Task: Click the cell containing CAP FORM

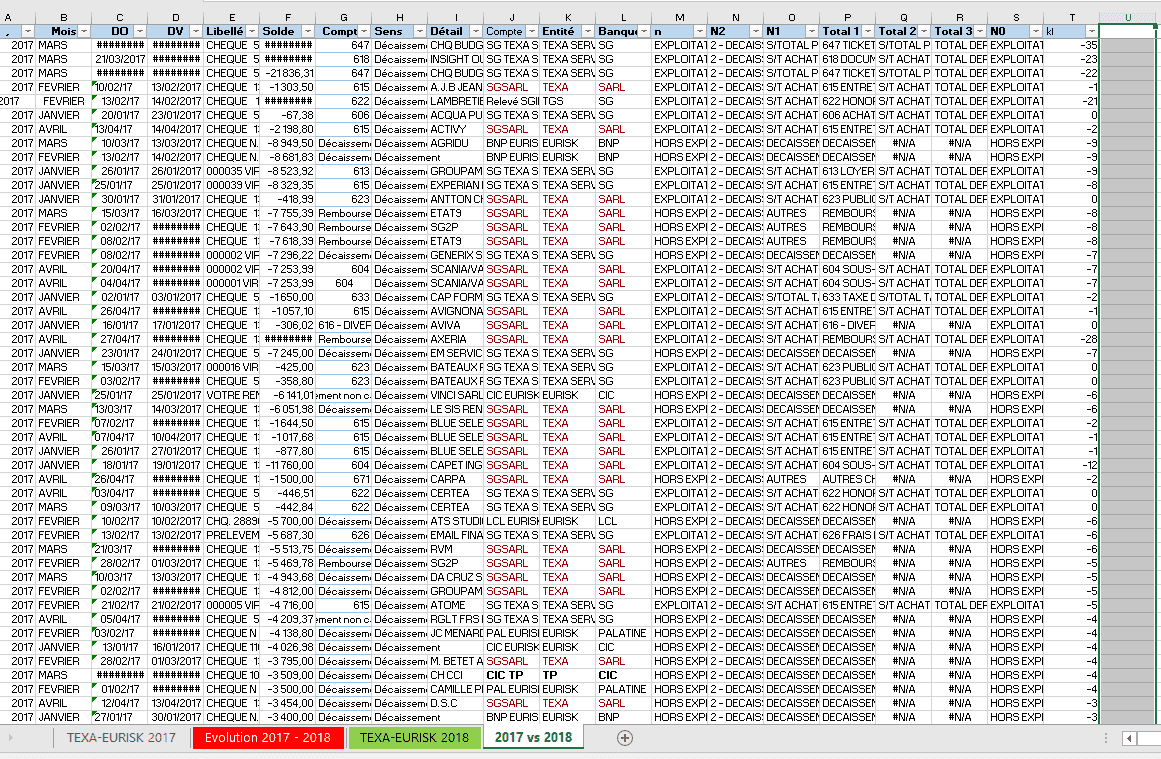Action: coord(455,297)
